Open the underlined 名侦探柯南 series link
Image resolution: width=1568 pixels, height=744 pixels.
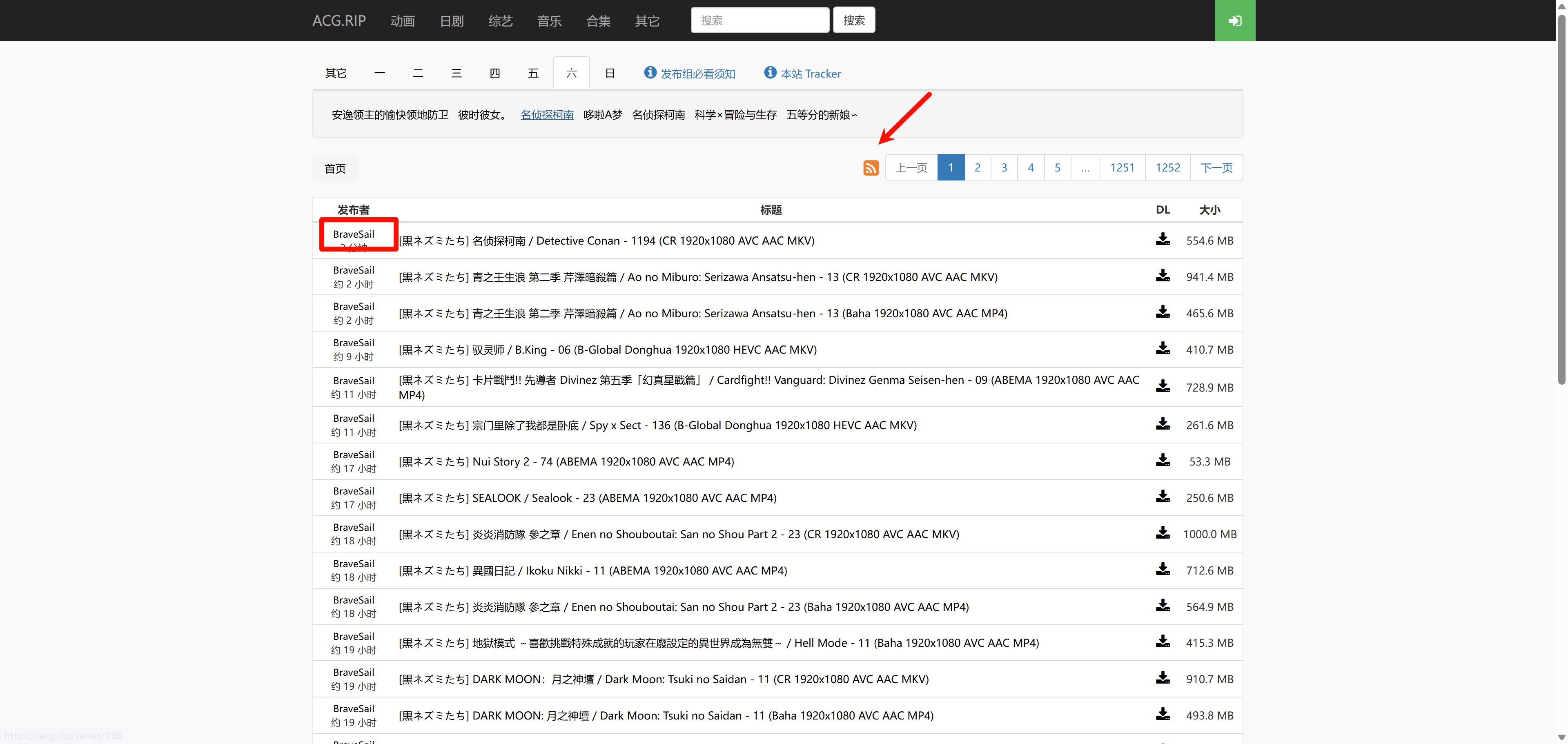tap(547, 114)
